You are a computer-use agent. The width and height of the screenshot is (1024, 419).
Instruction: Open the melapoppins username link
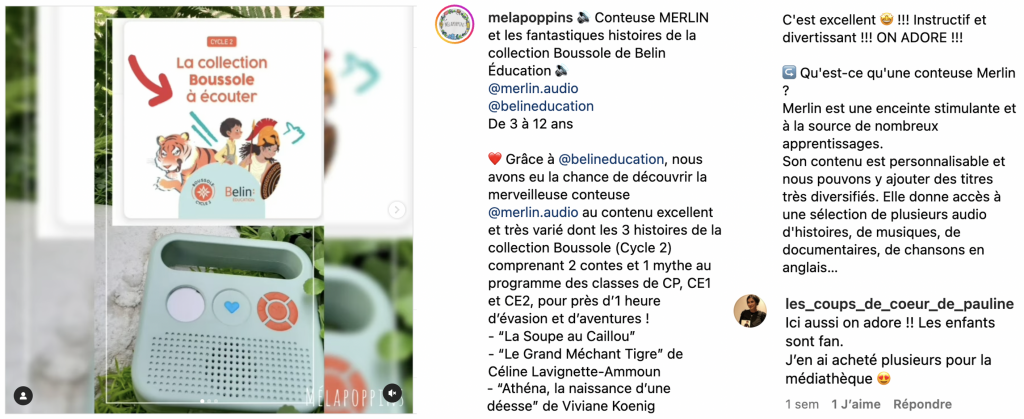[530, 16]
